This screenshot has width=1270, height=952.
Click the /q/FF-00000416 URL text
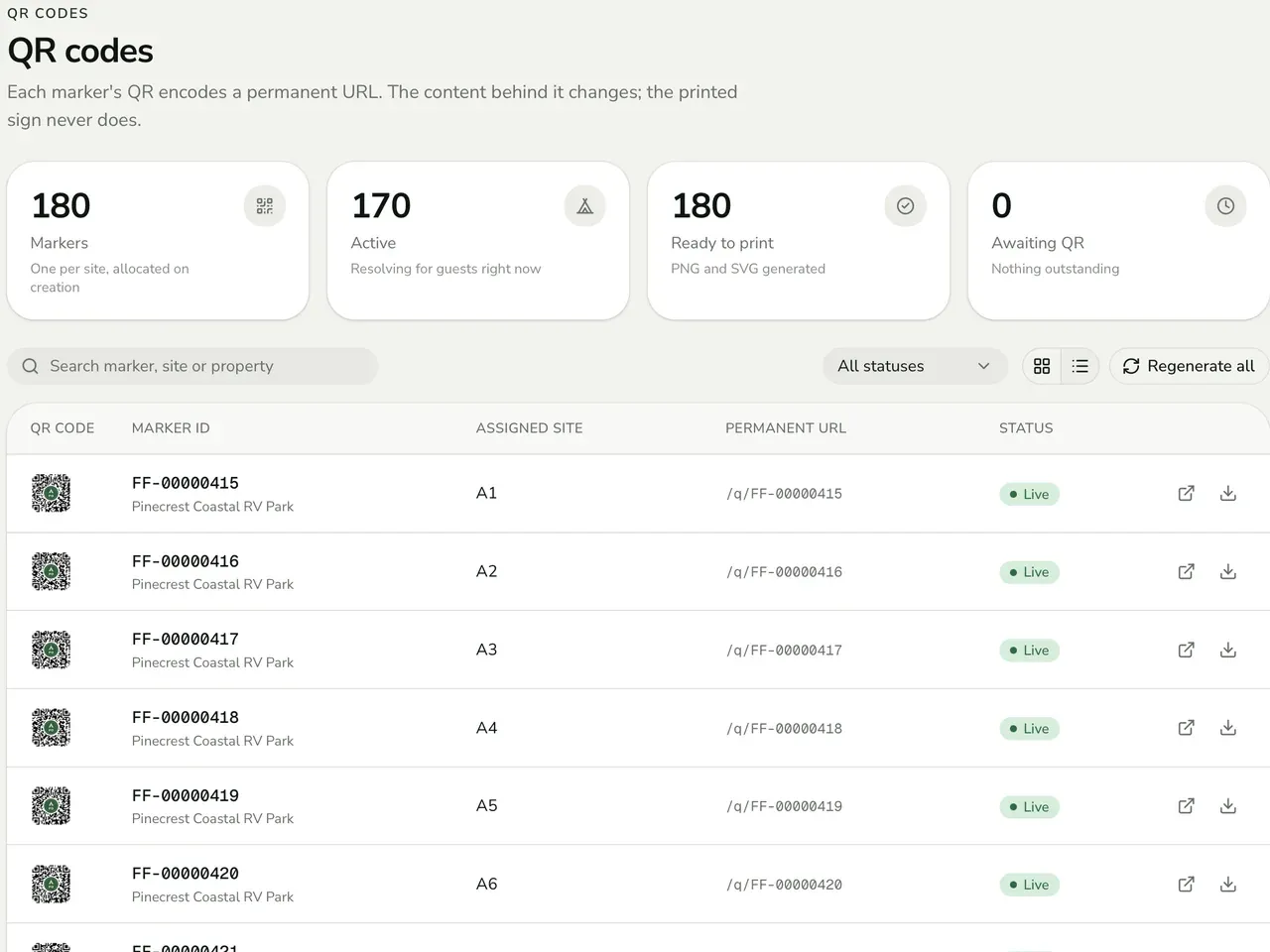pyautogui.click(x=784, y=572)
